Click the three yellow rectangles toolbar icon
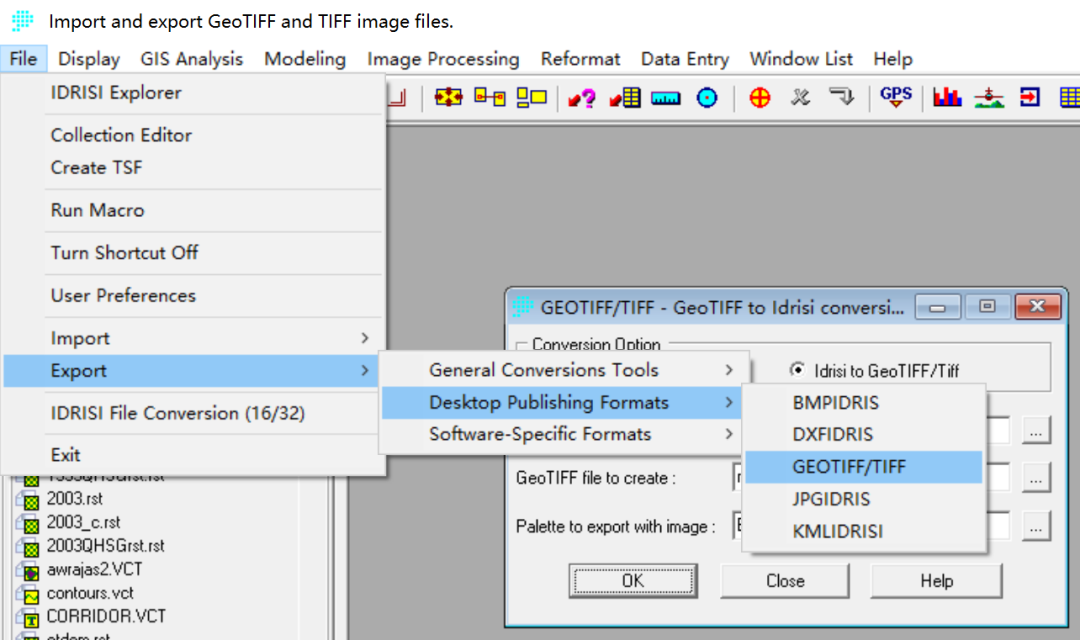This screenshot has height=640, width=1080. pos(531,97)
